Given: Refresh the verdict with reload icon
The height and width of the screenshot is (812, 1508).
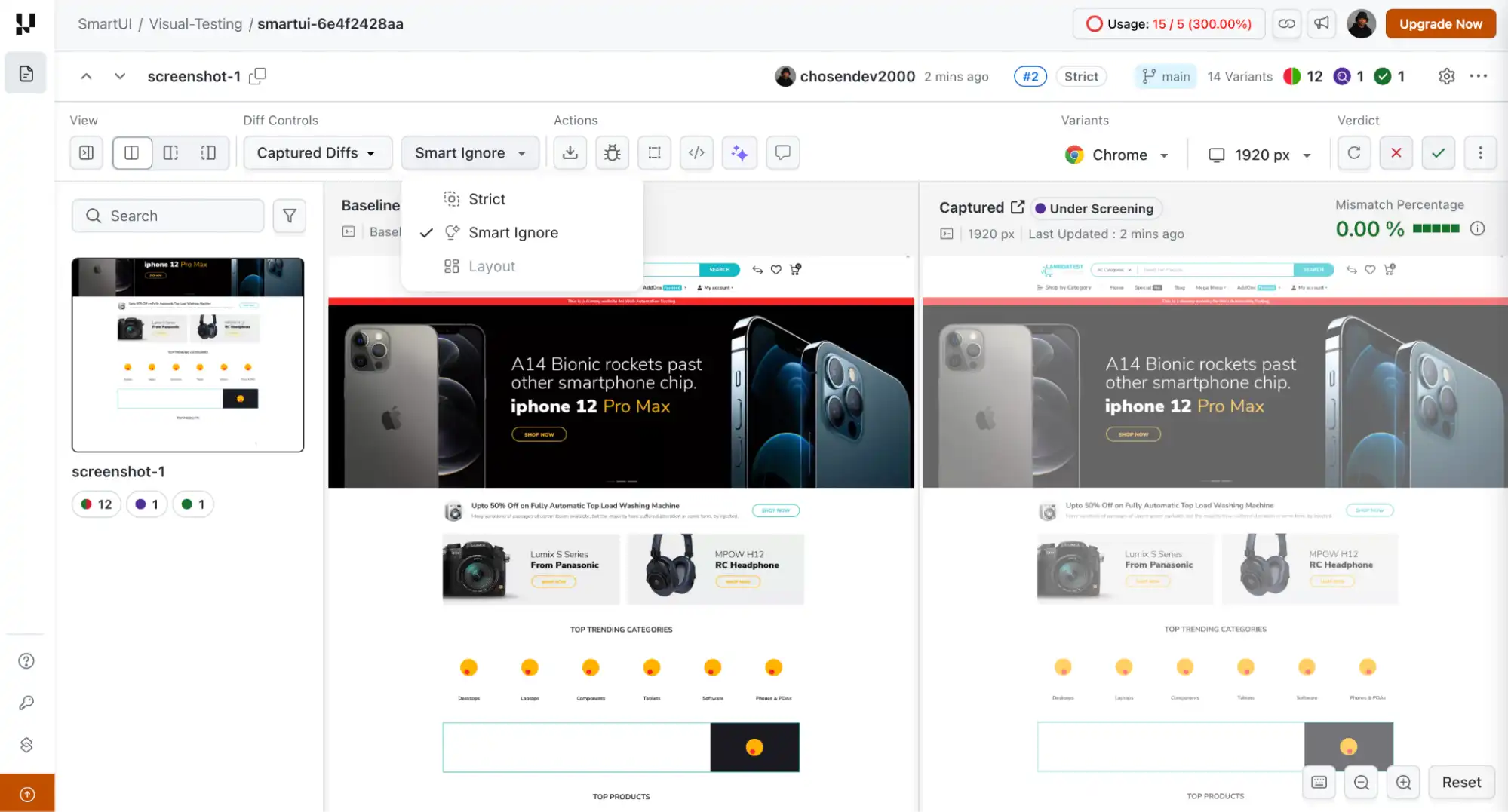Looking at the screenshot, I should click(1354, 153).
